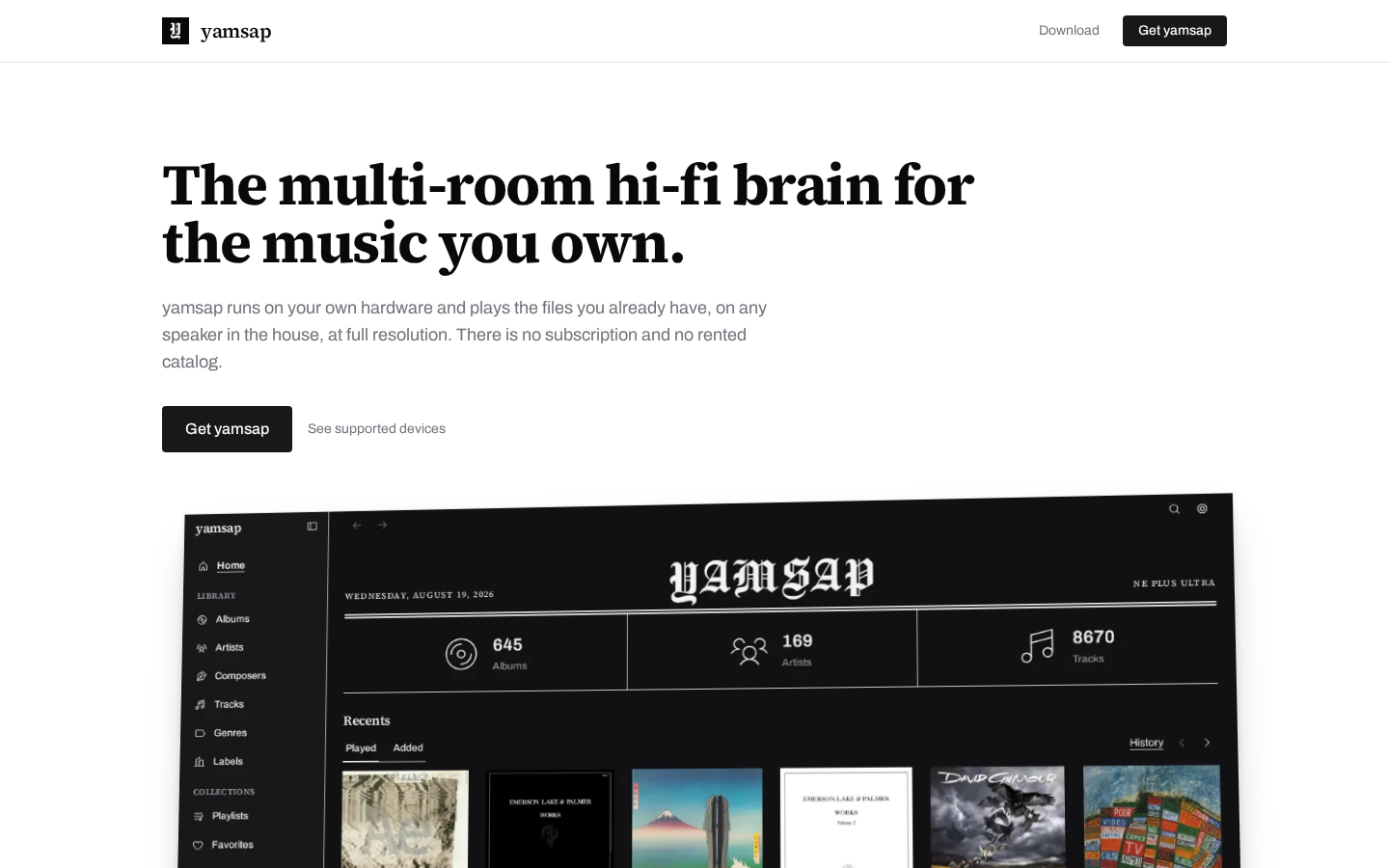Go back with the left arrow icon

coord(357,526)
